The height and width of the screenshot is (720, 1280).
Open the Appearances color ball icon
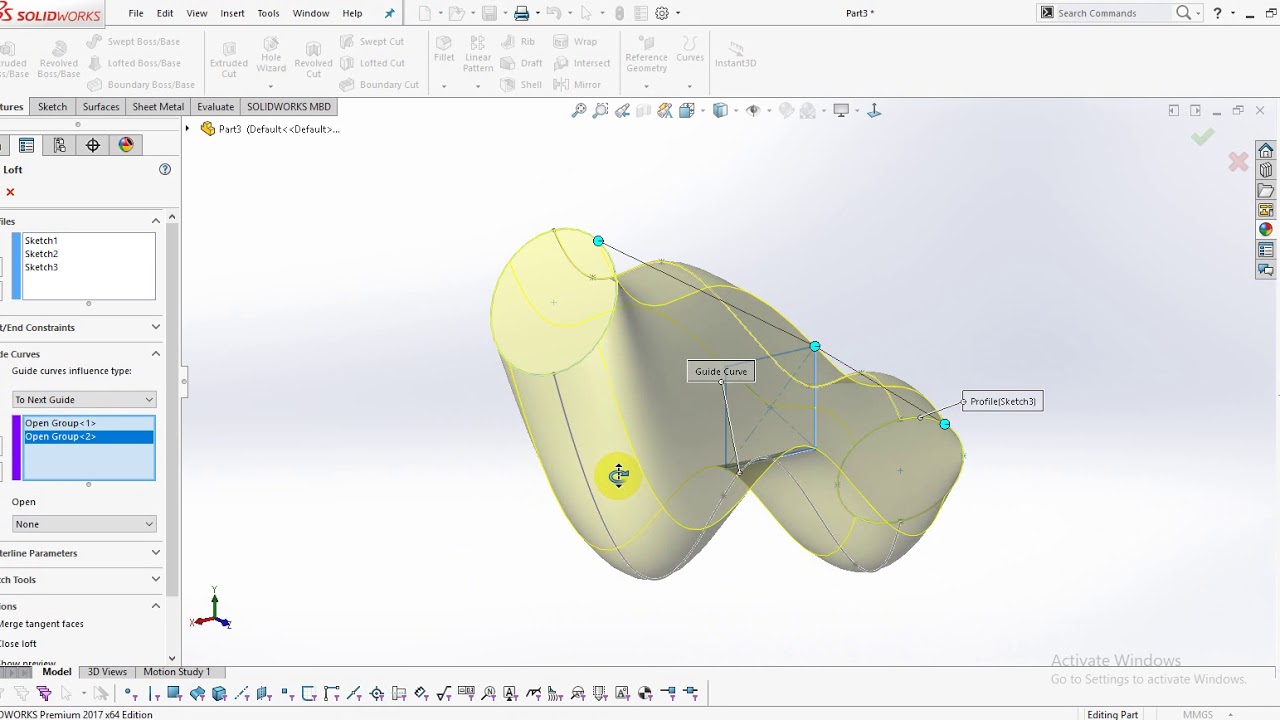coord(1266,230)
